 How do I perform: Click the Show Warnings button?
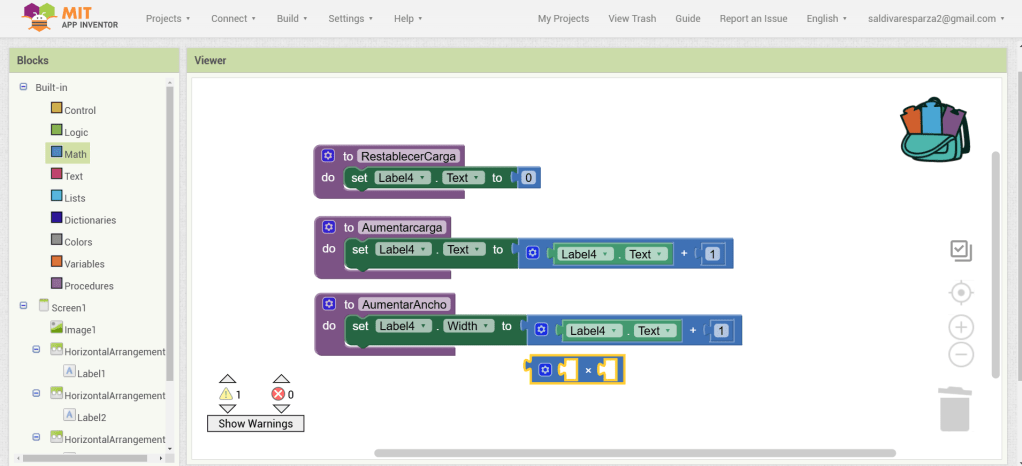(256, 423)
